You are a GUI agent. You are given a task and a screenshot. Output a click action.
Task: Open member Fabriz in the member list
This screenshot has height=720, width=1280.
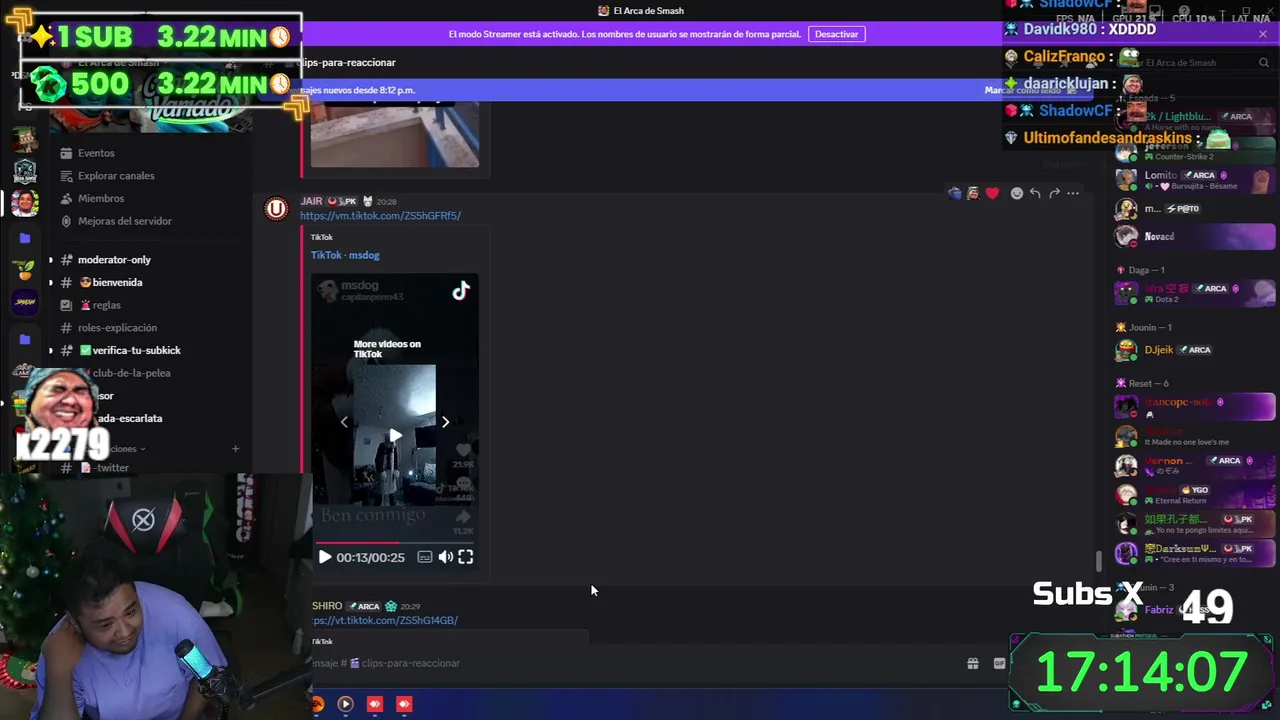pyautogui.click(x=1160, y=610)
